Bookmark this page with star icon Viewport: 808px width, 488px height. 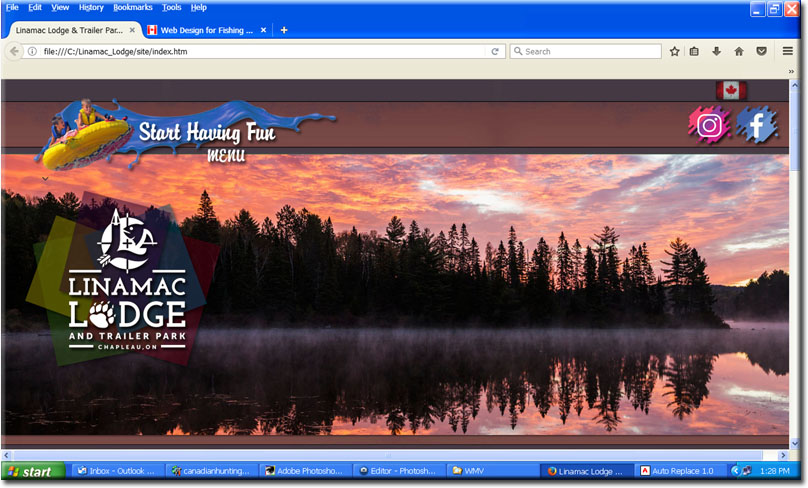674,51
